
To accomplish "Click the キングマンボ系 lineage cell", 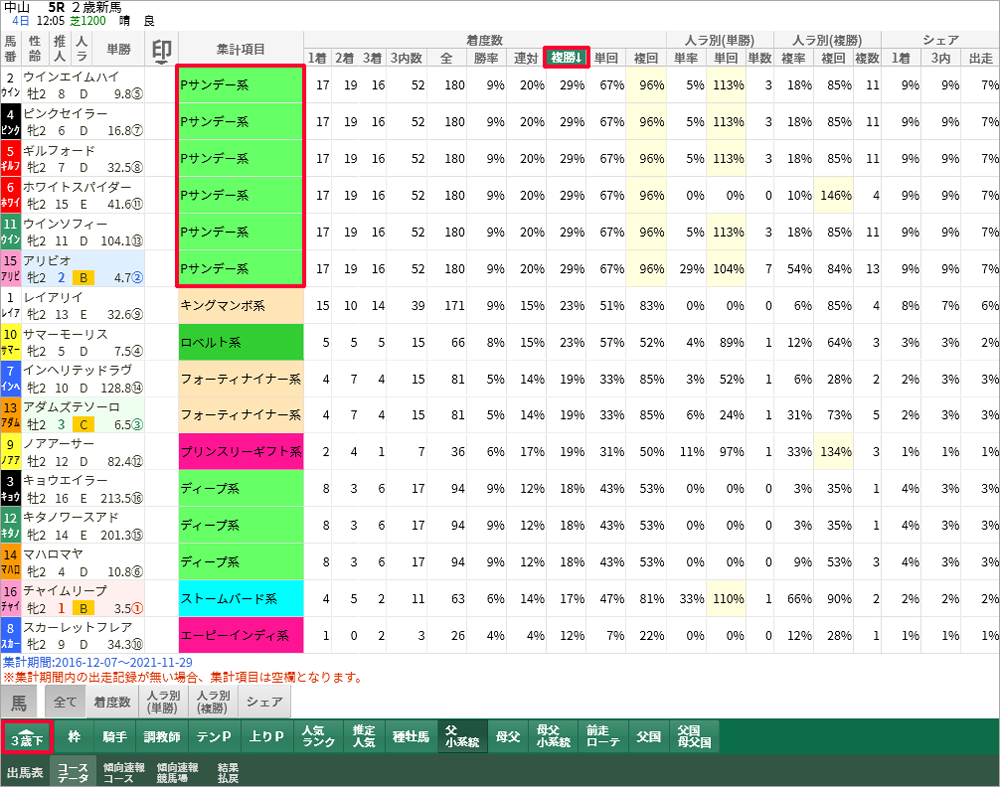I will (x=241, y=305).
